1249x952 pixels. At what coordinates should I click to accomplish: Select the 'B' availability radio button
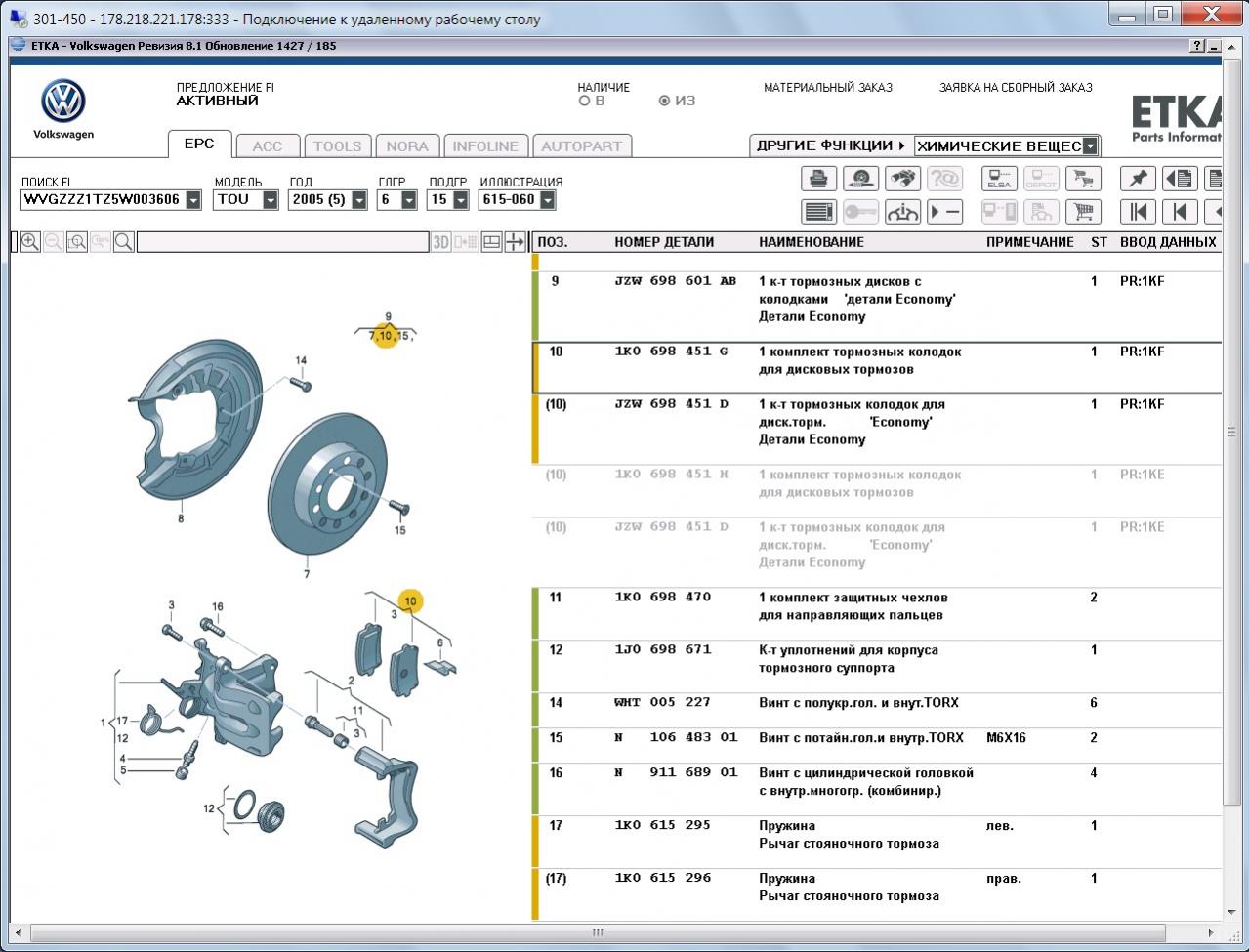[585, 101]
